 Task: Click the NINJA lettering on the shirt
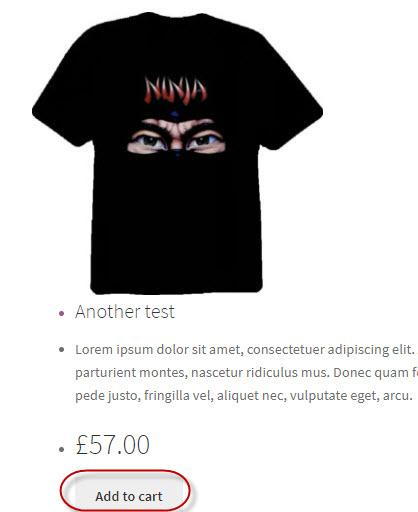(x=176, y=90)
